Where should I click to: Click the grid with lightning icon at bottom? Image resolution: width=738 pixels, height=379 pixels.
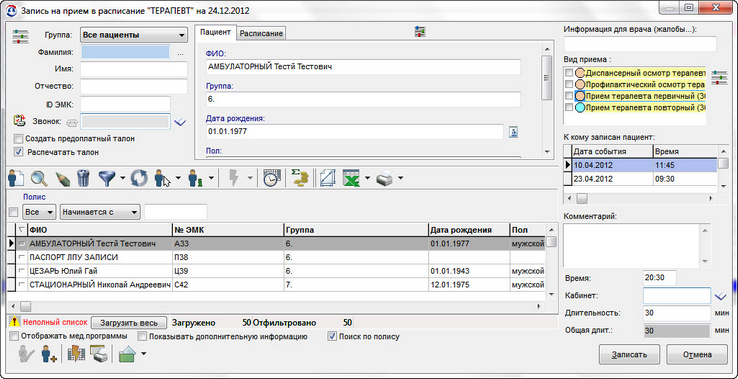pyautogui.click(x=76, y=354)
